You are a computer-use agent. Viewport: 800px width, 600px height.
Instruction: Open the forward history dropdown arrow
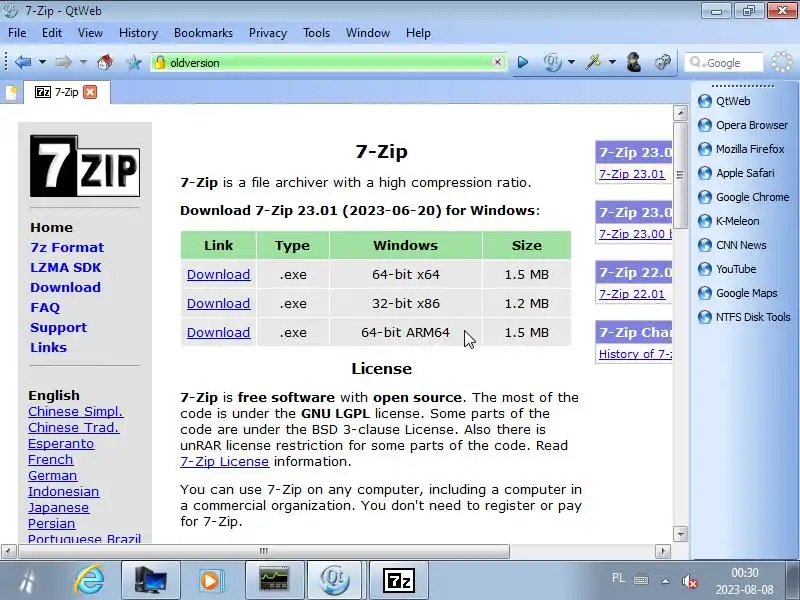coord(83,62)
